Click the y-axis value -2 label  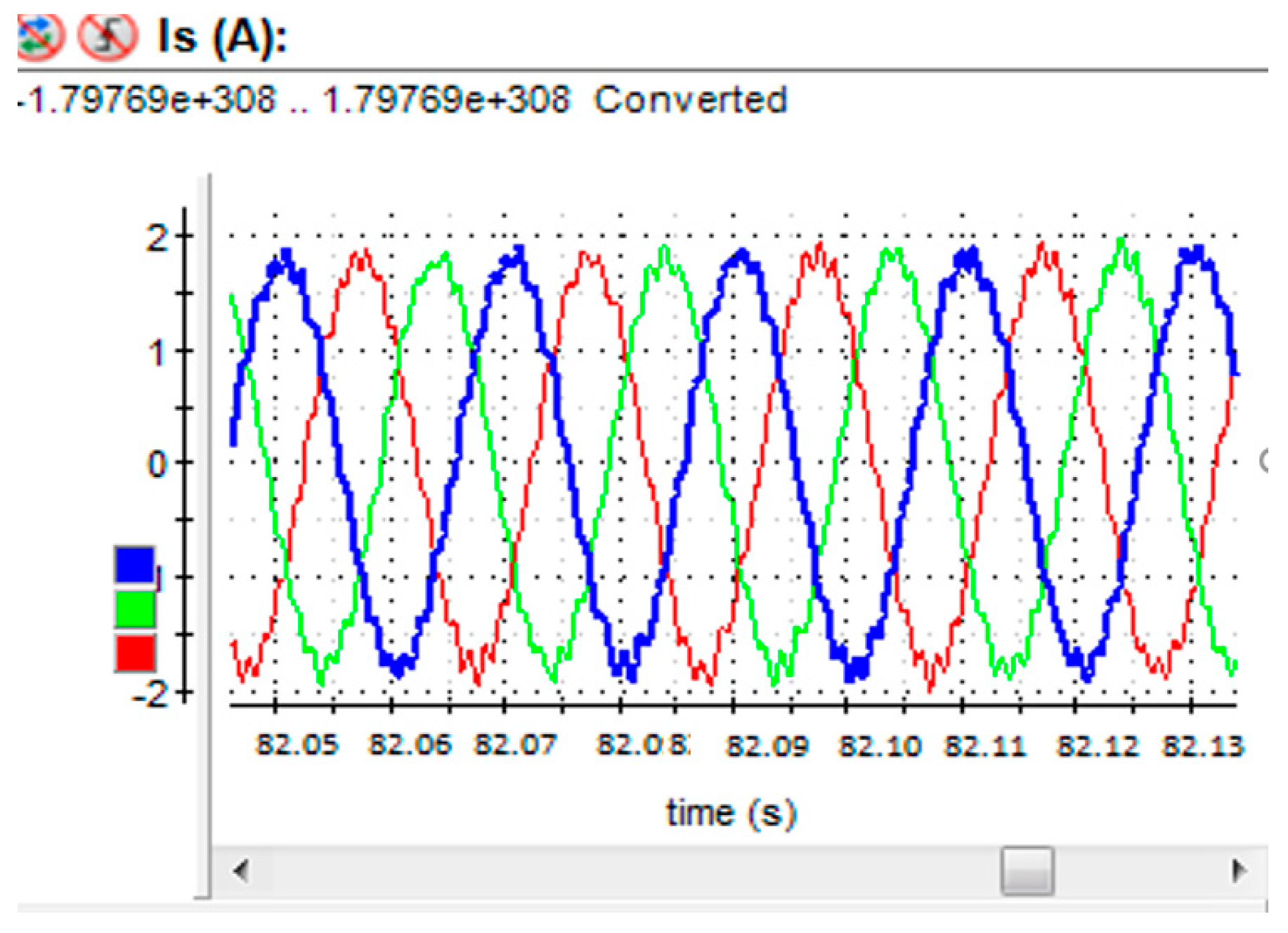click(x=150, y=694)
